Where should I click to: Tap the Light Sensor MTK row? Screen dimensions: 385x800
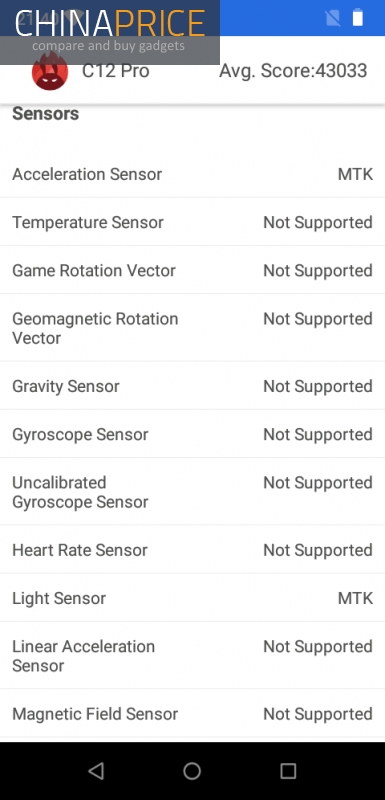[192, 597]
